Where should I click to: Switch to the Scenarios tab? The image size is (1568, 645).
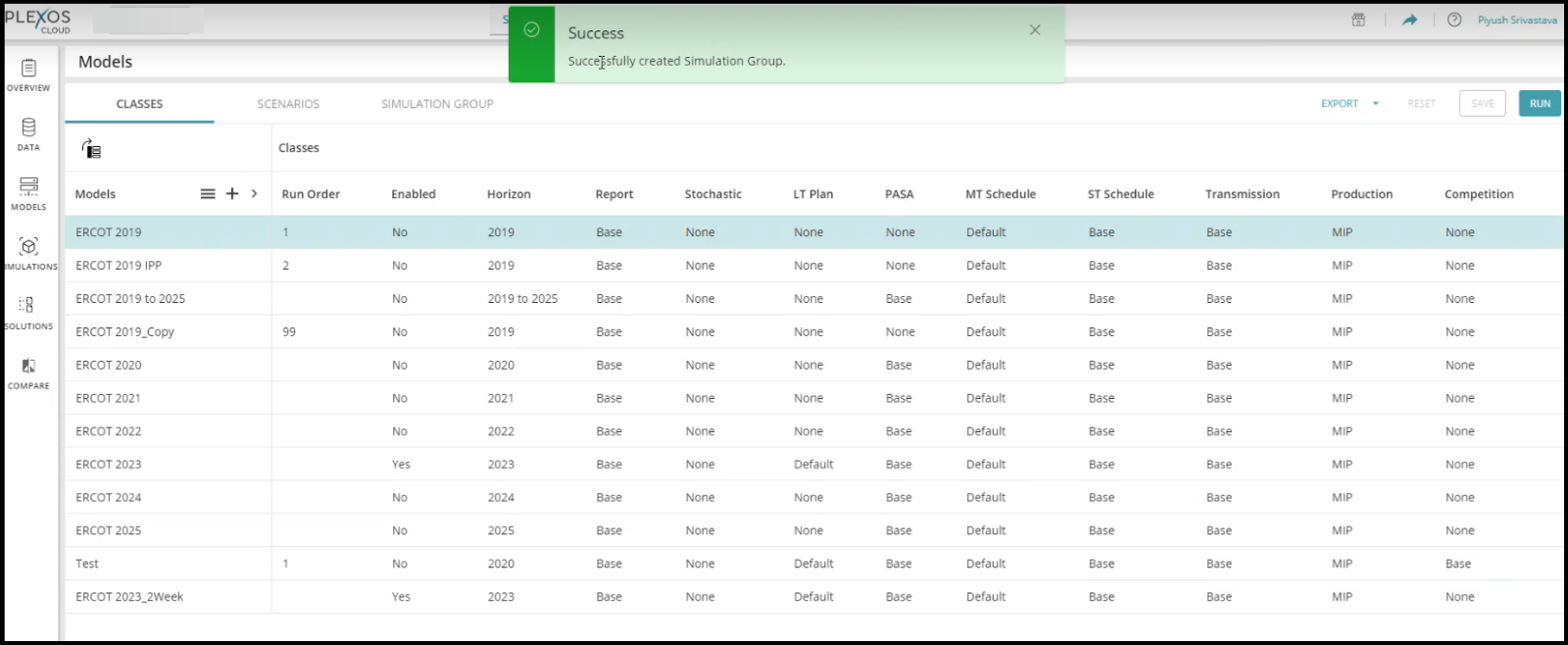pos(288,104)
